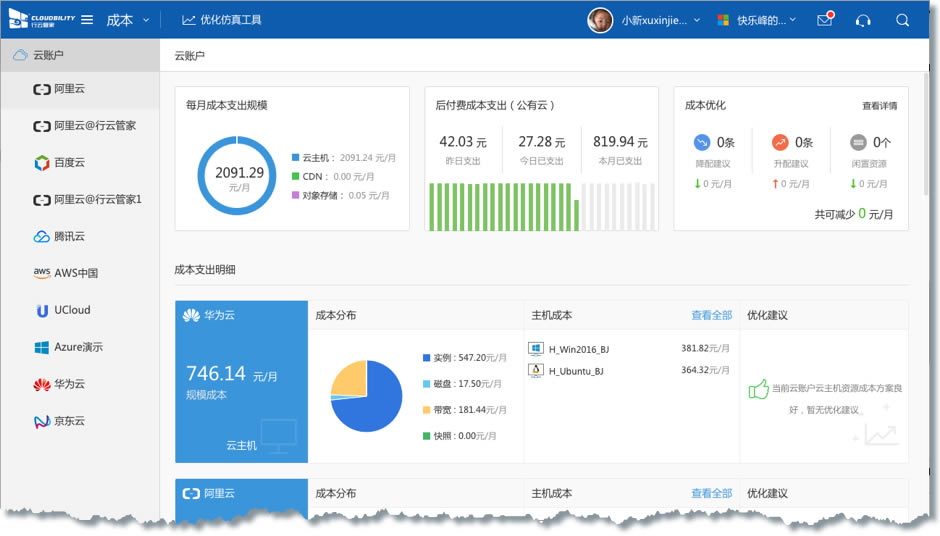Select 腾讯云 in the sidebar

(x=80, y=236)
